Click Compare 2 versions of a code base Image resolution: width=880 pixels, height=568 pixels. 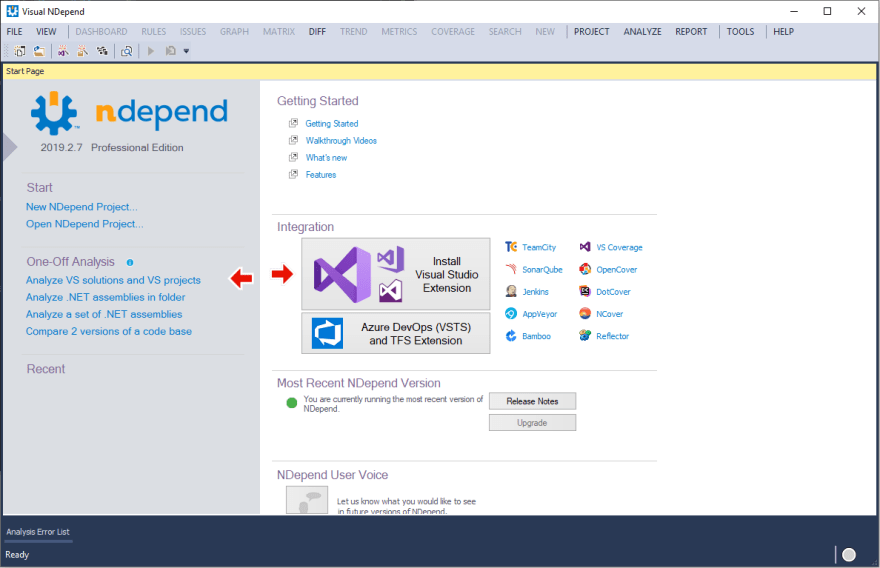109,332
